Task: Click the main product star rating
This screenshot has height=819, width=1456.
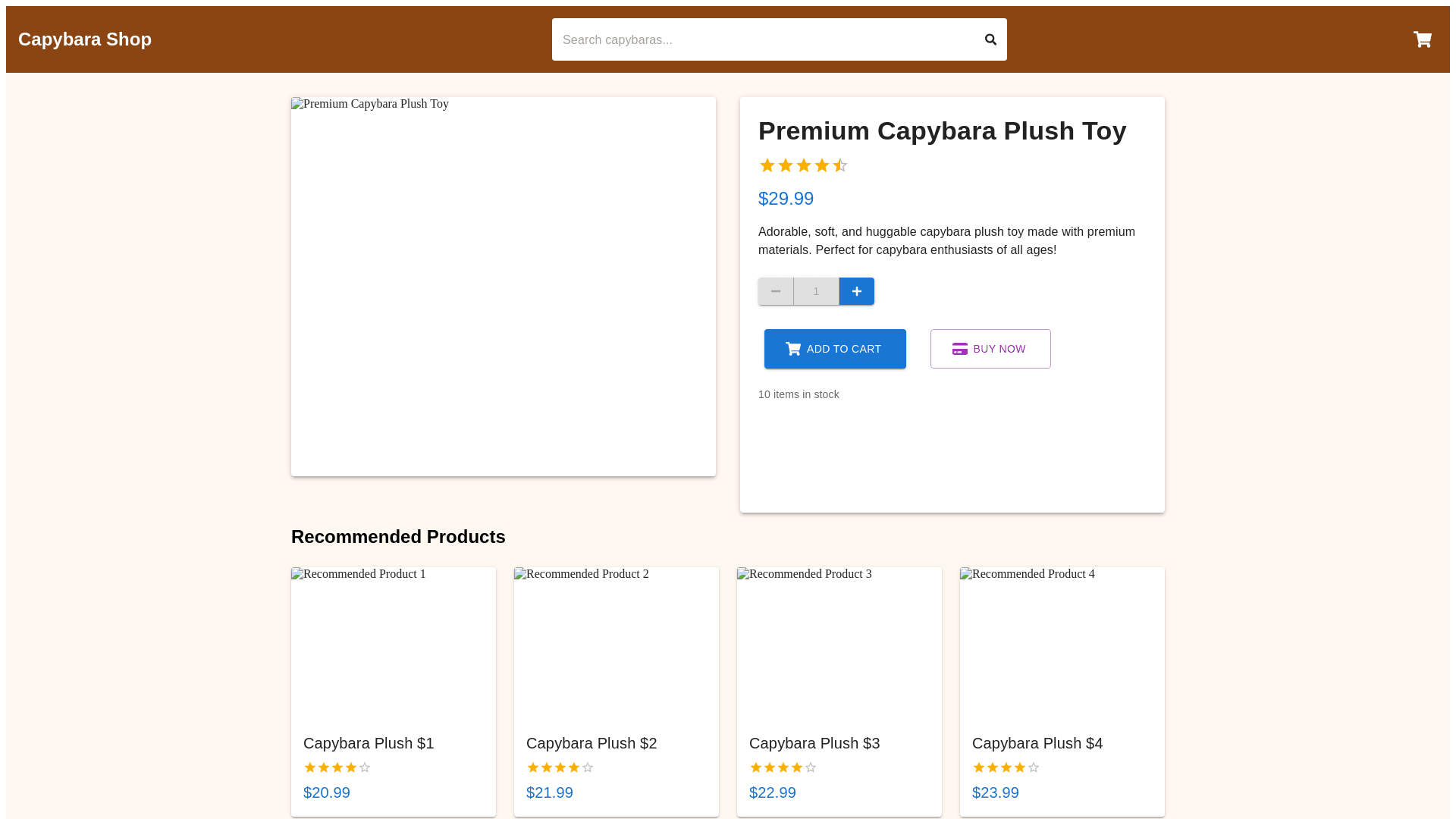Action: click(x=803, y=165)
